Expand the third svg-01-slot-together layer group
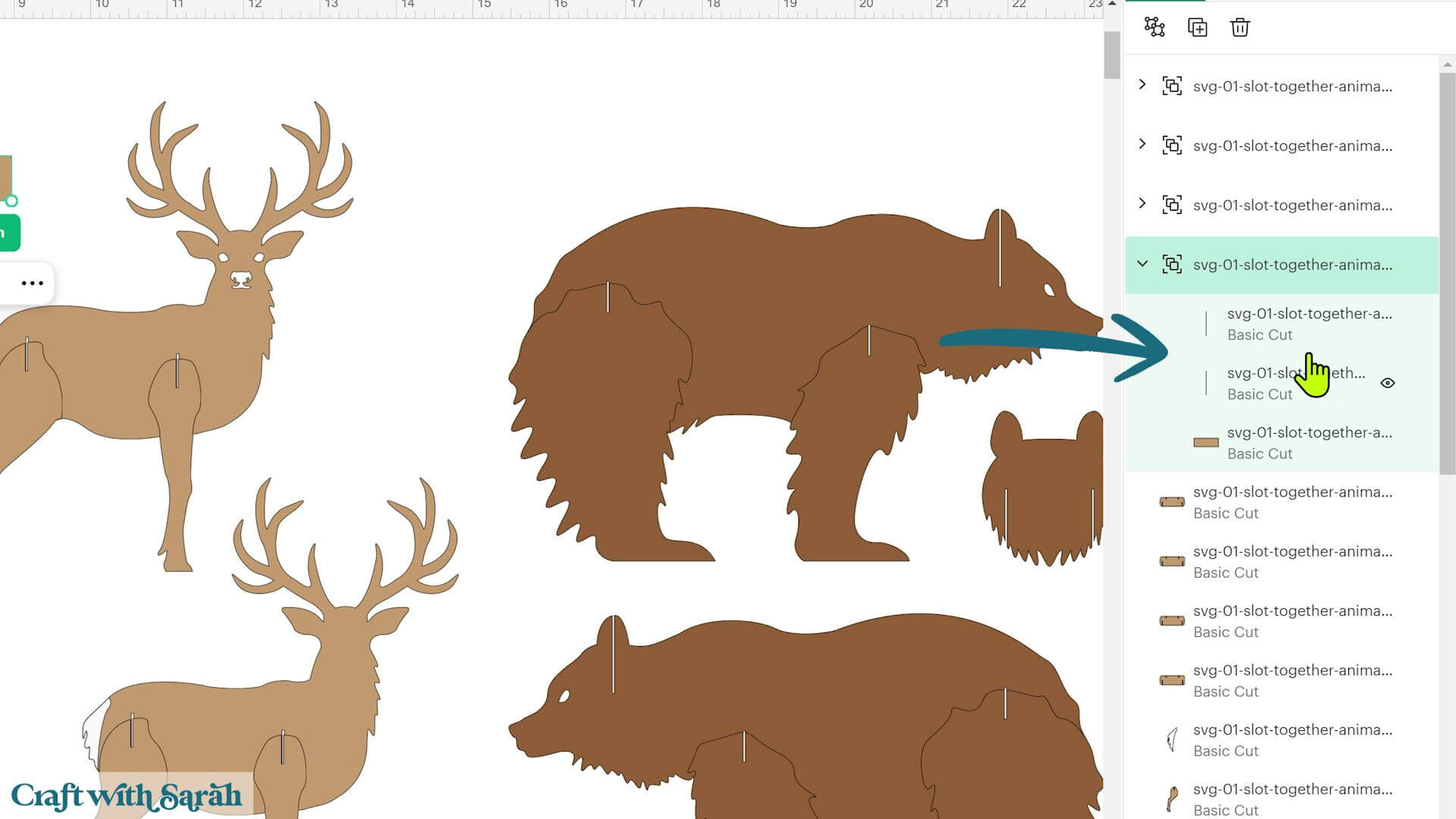Viewport: 1456px width, 819px height. [1142, 203]
